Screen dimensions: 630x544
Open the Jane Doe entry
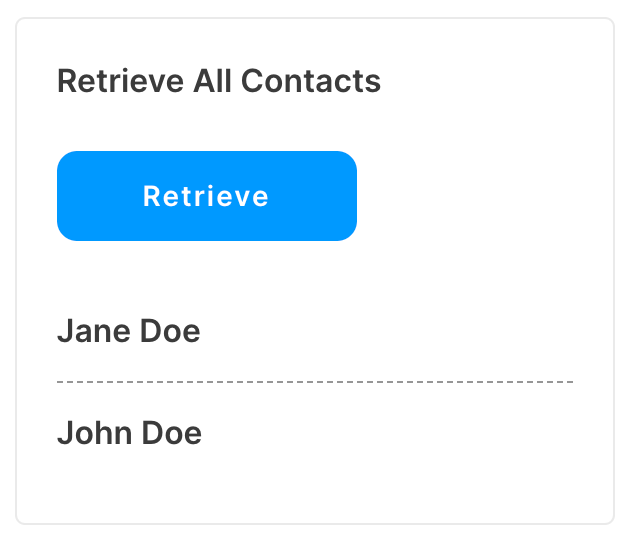pos(129,331)
